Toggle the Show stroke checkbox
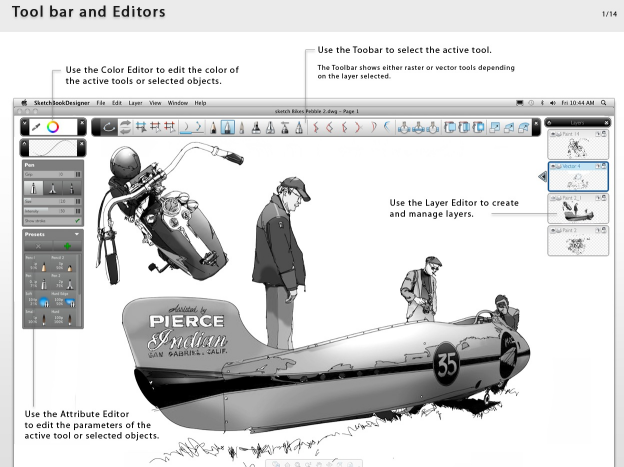The height and width of the screenshot is (467, 624). tap(76, 221)
